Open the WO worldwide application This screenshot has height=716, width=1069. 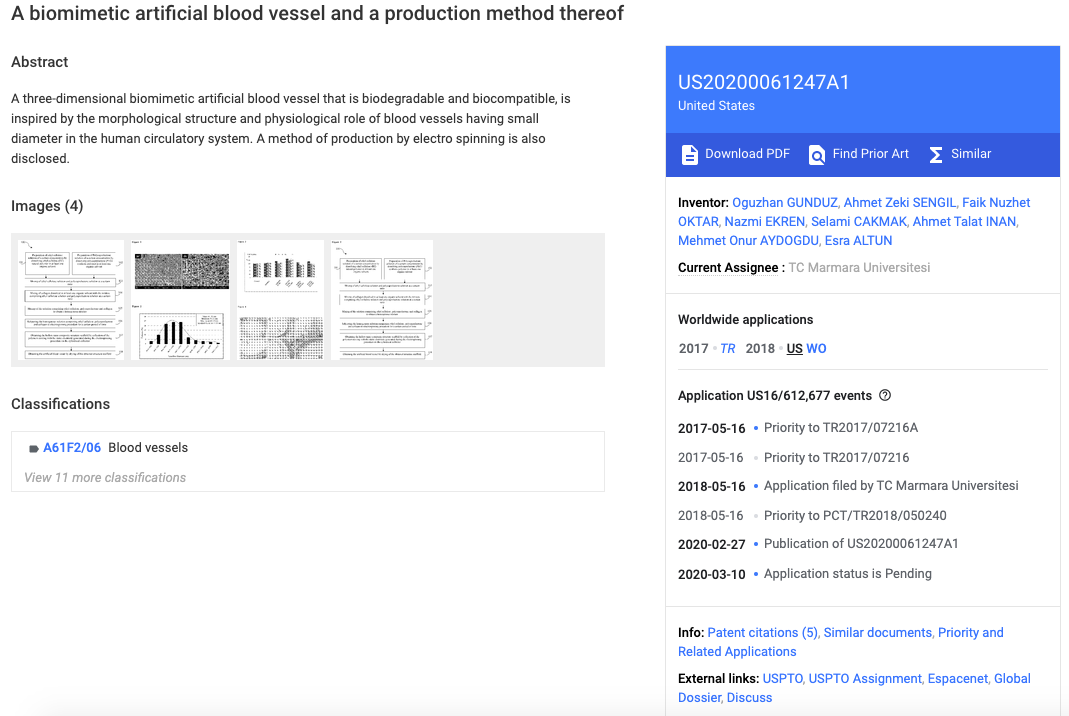[816, 348]
